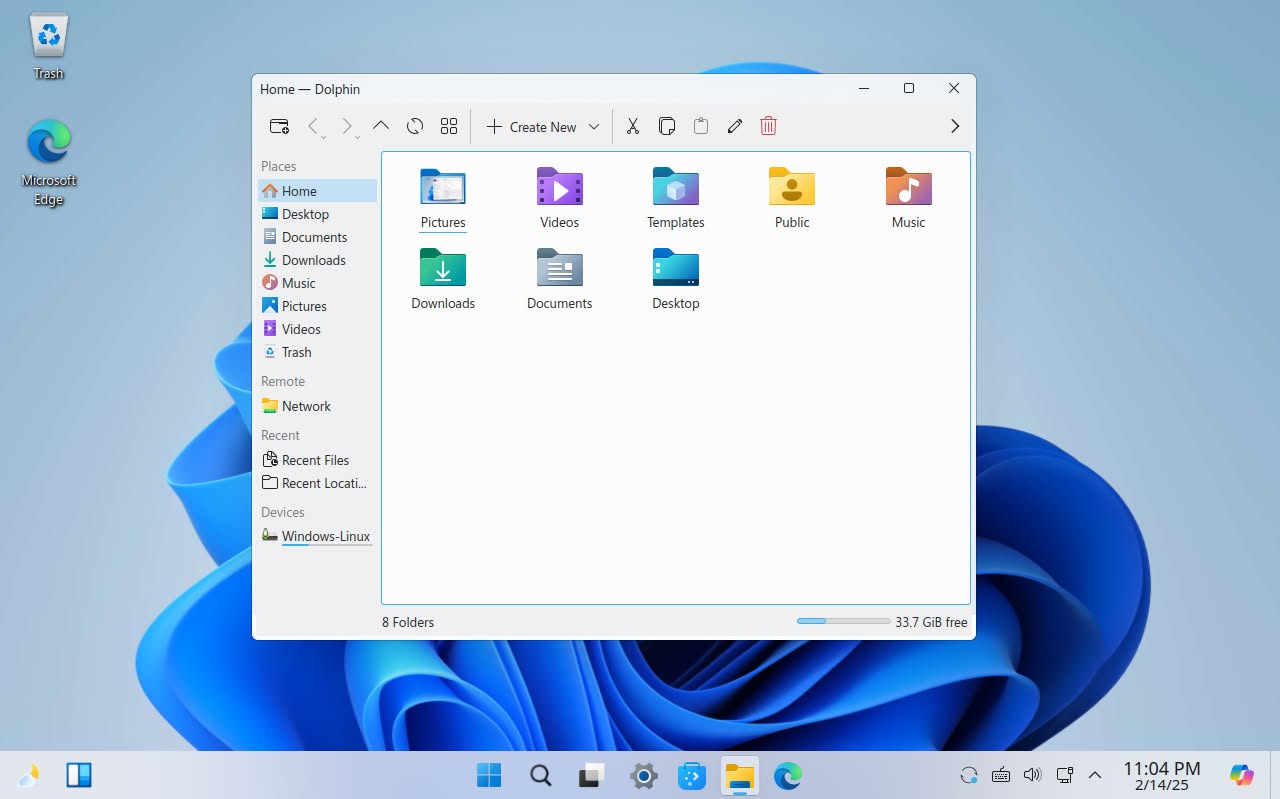Image resolution: width=1280 pixels, height=799 pixels.
Task: Click the free disk space bar
Action: tap(843, 622)
